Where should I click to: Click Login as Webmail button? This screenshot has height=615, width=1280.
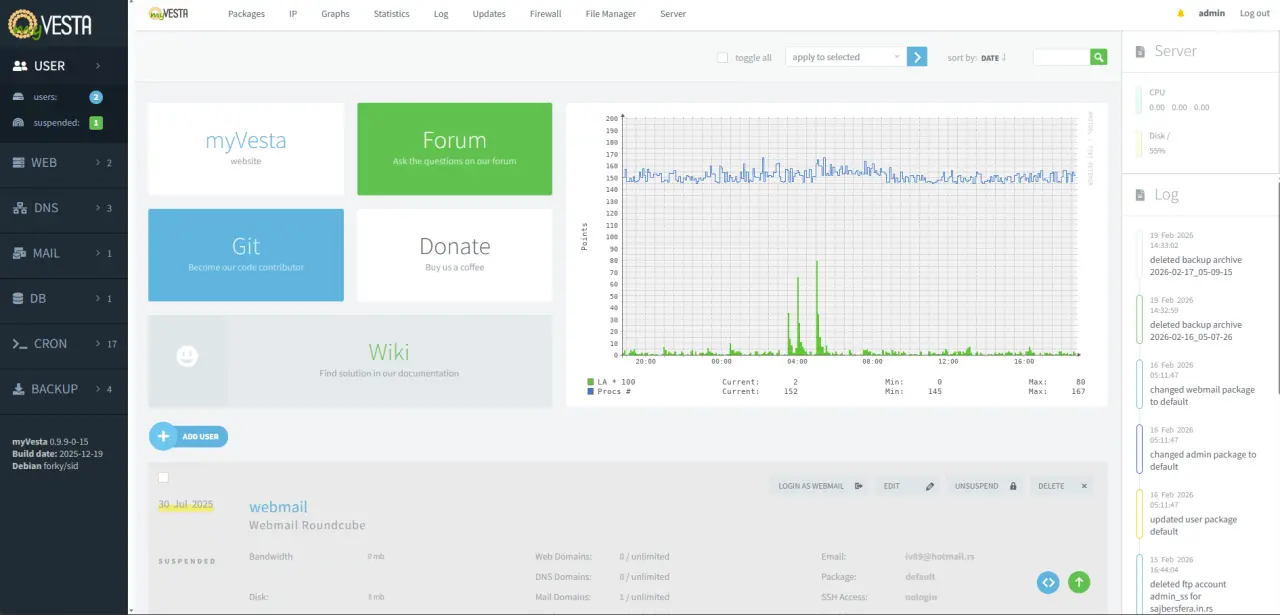click(x=819, y=486)
